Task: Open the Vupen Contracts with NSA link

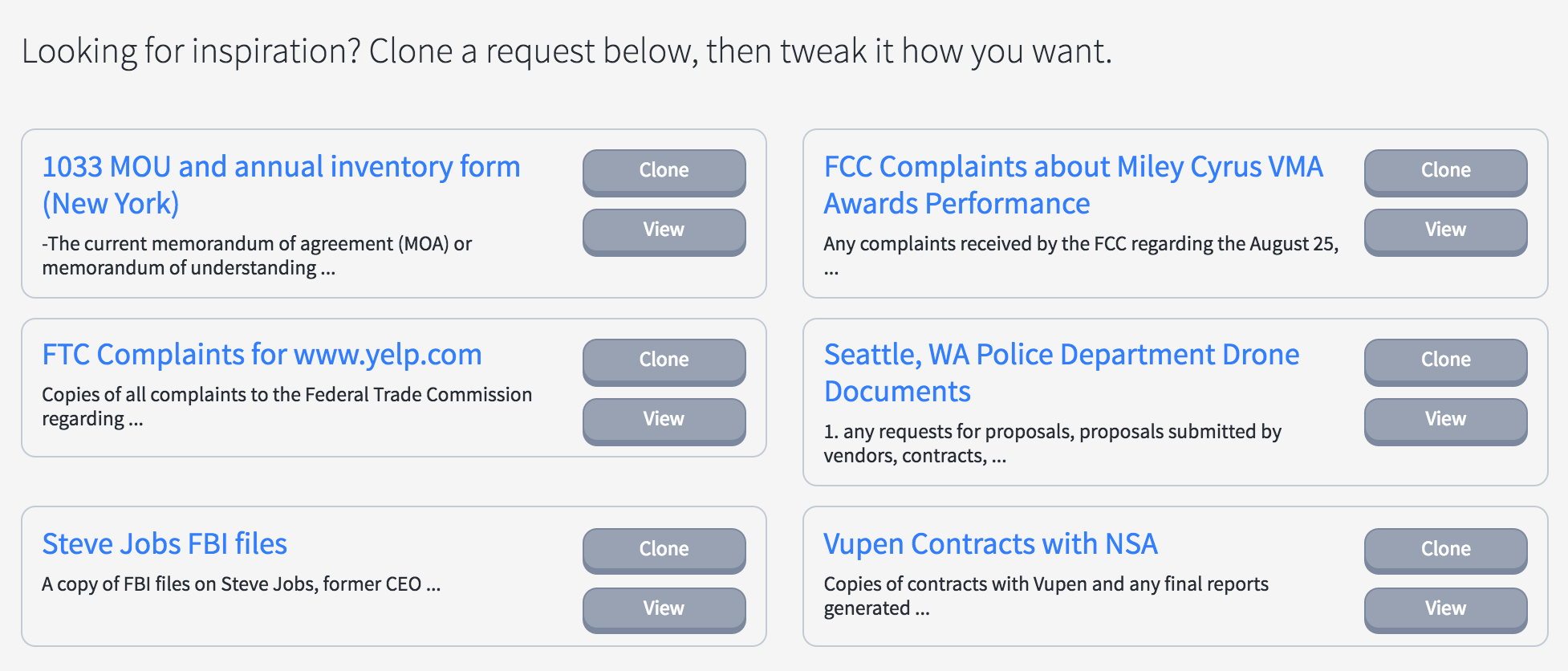Action: (991, 543)
